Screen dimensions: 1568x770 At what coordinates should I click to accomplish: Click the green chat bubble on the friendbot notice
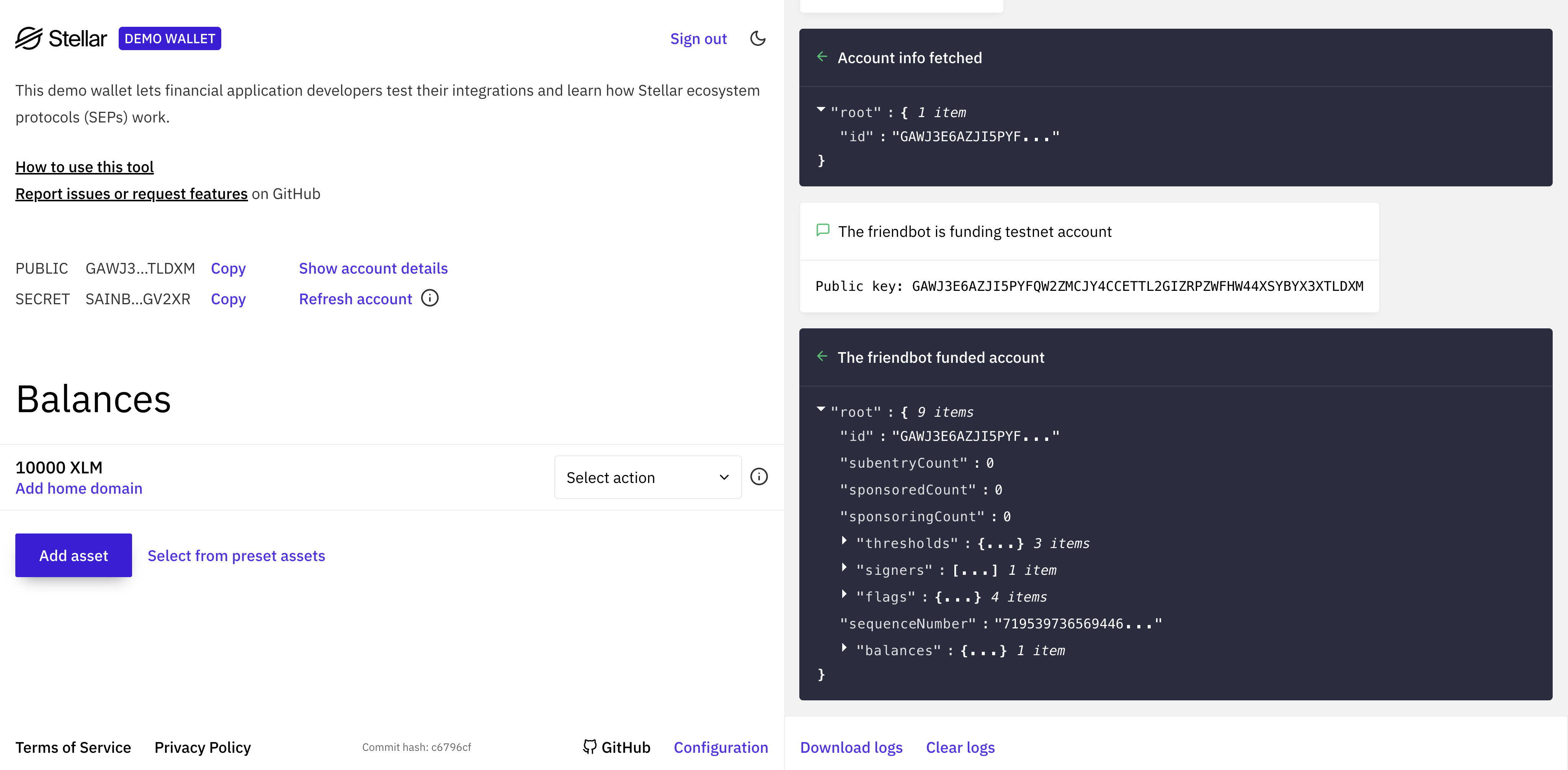[x=822, y=231]
